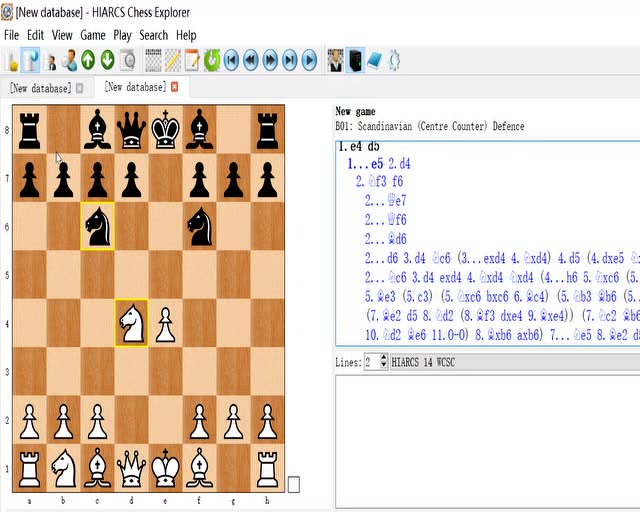
Task: Select the white rook on h1
Action: pos(267,468)
